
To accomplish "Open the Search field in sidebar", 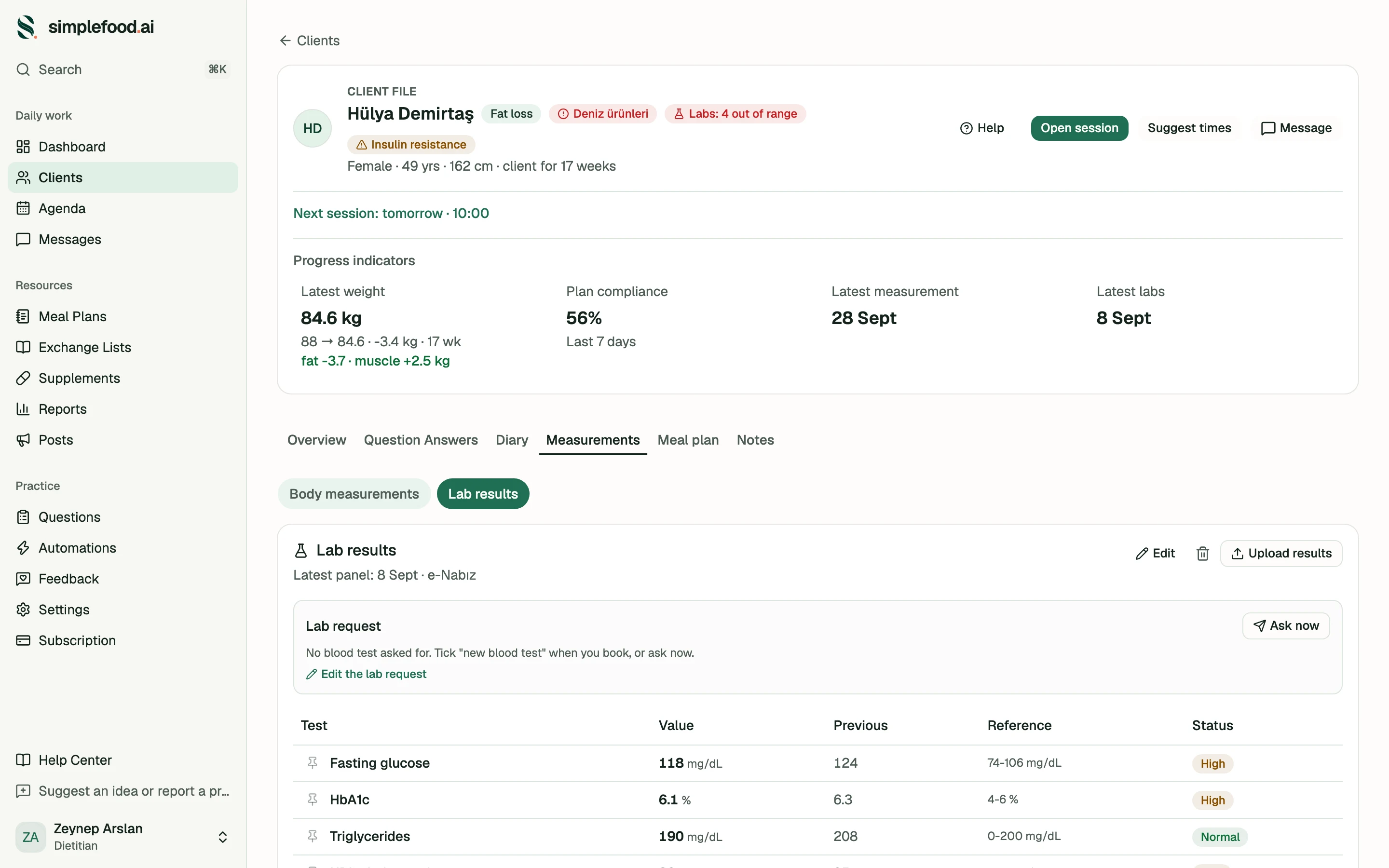I will click(123, 69).
